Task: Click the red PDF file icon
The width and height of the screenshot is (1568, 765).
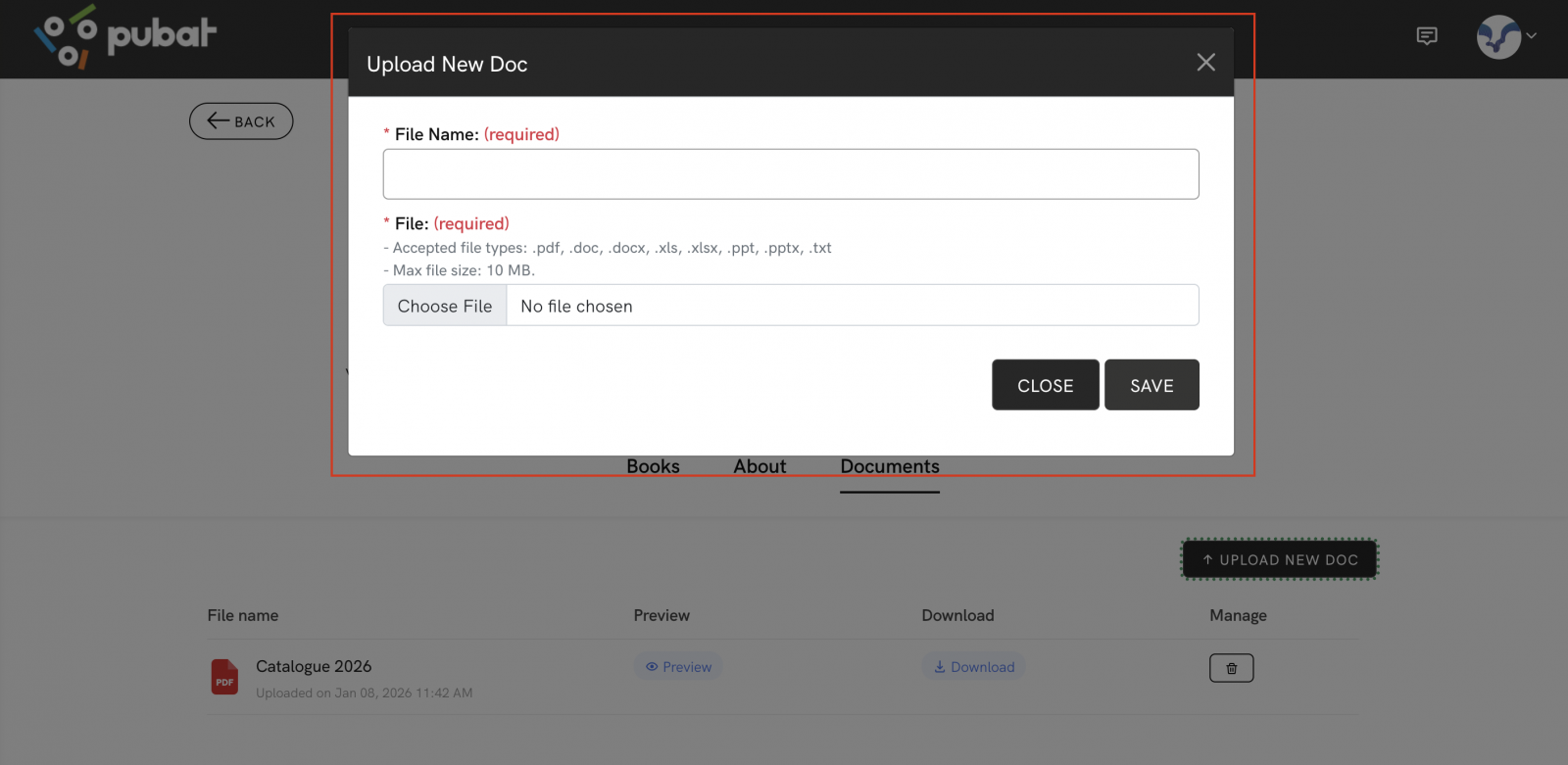Action: click(x=224, y=677)
